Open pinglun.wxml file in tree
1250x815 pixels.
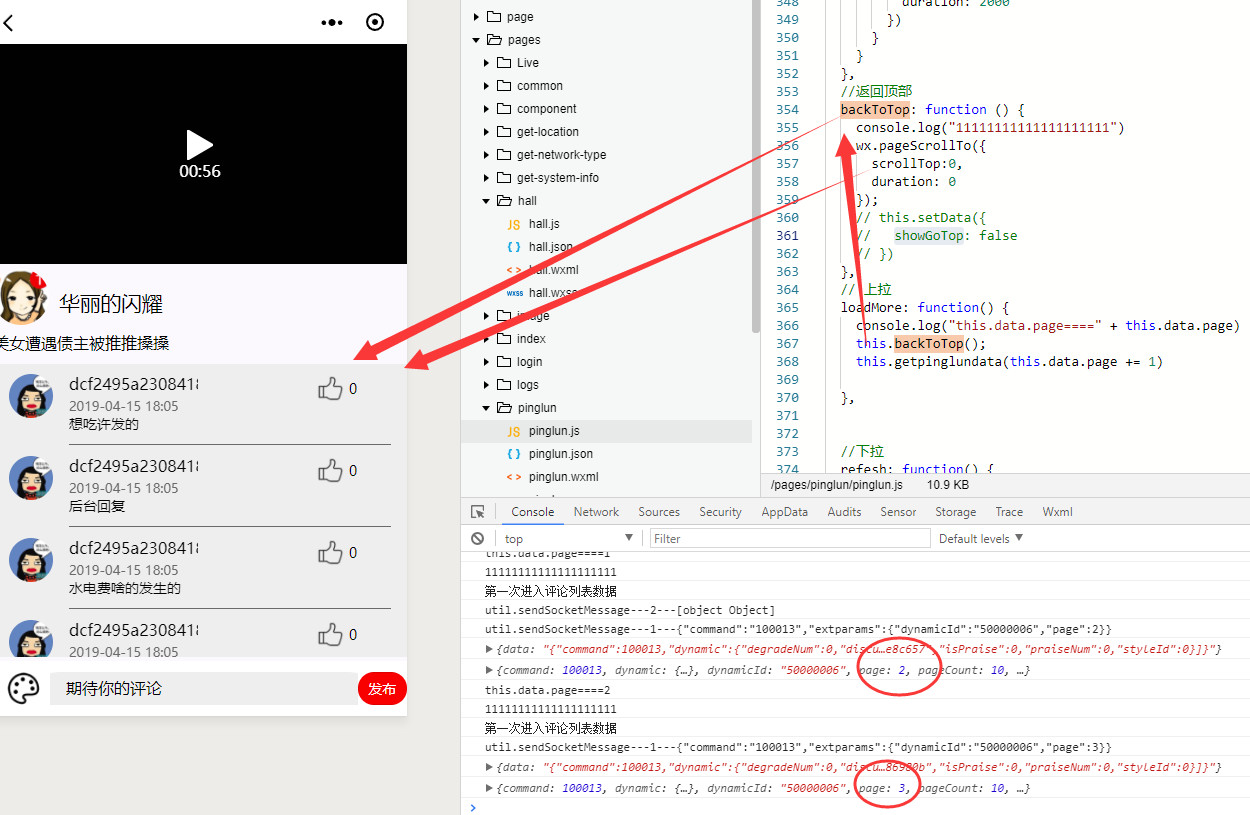coord(562,477)
